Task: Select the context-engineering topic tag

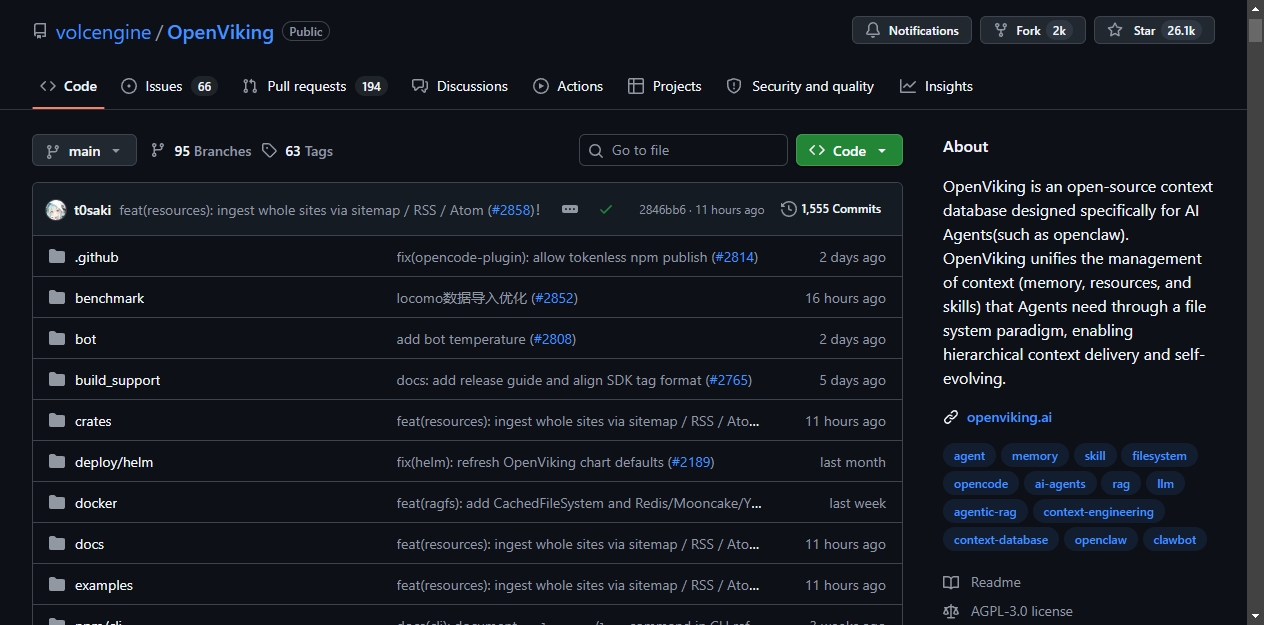Action: pos(1098,512)
